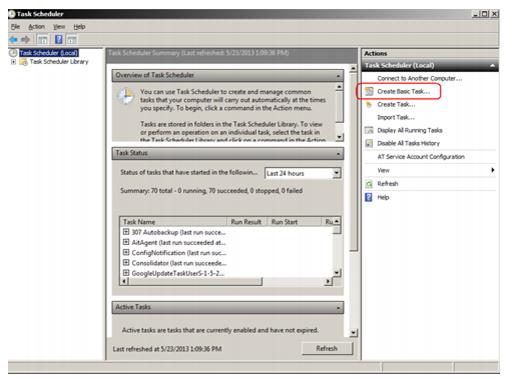Click overview text scrollbar down arrow
The height and width of the screenshot is (382, 507).
[x=339, y=137]
